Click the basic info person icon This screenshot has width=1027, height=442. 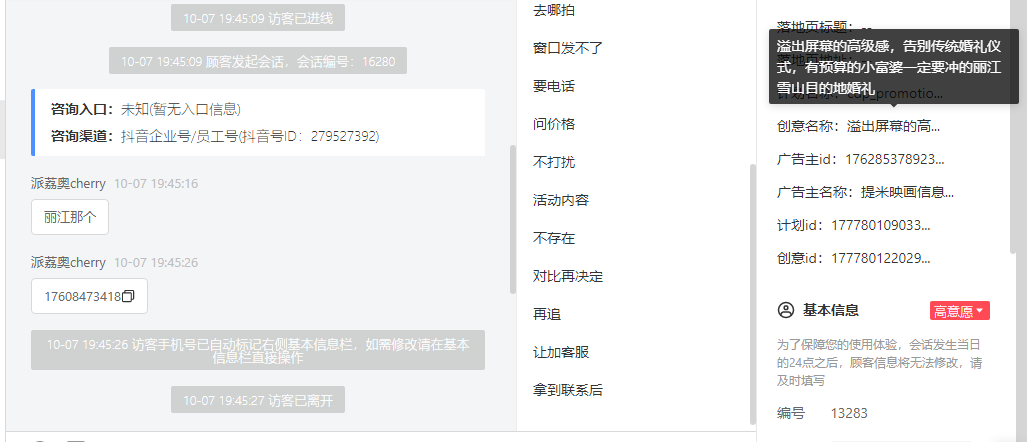coord(785,310)
